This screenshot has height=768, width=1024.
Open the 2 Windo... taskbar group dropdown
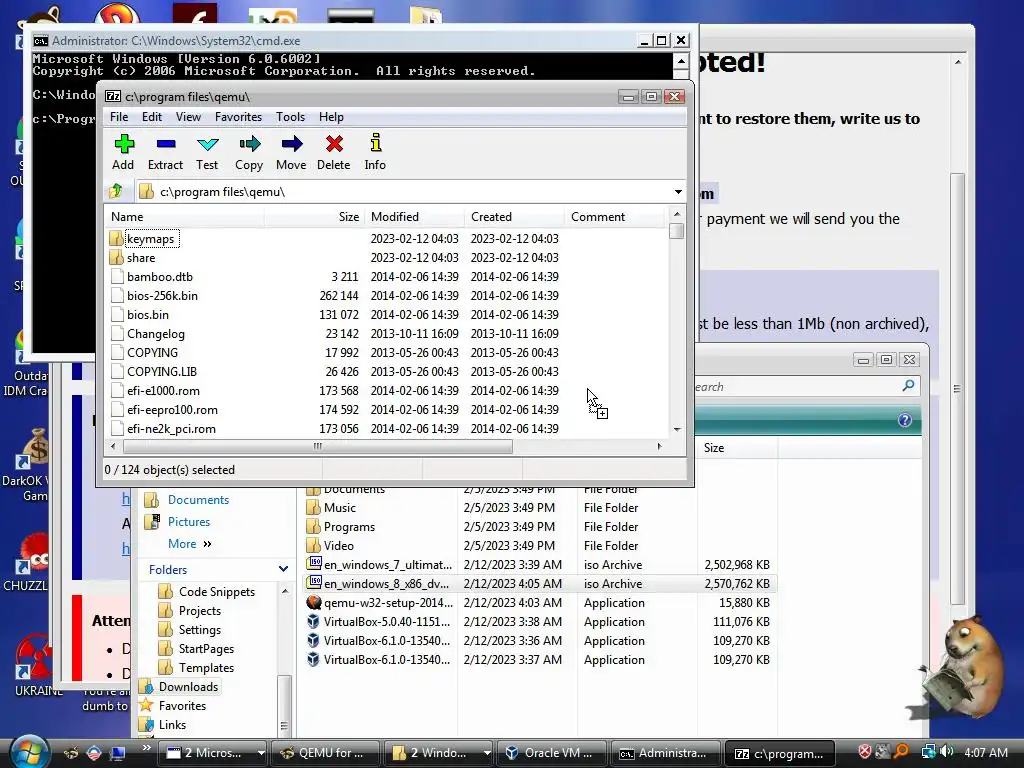point(487,753)
